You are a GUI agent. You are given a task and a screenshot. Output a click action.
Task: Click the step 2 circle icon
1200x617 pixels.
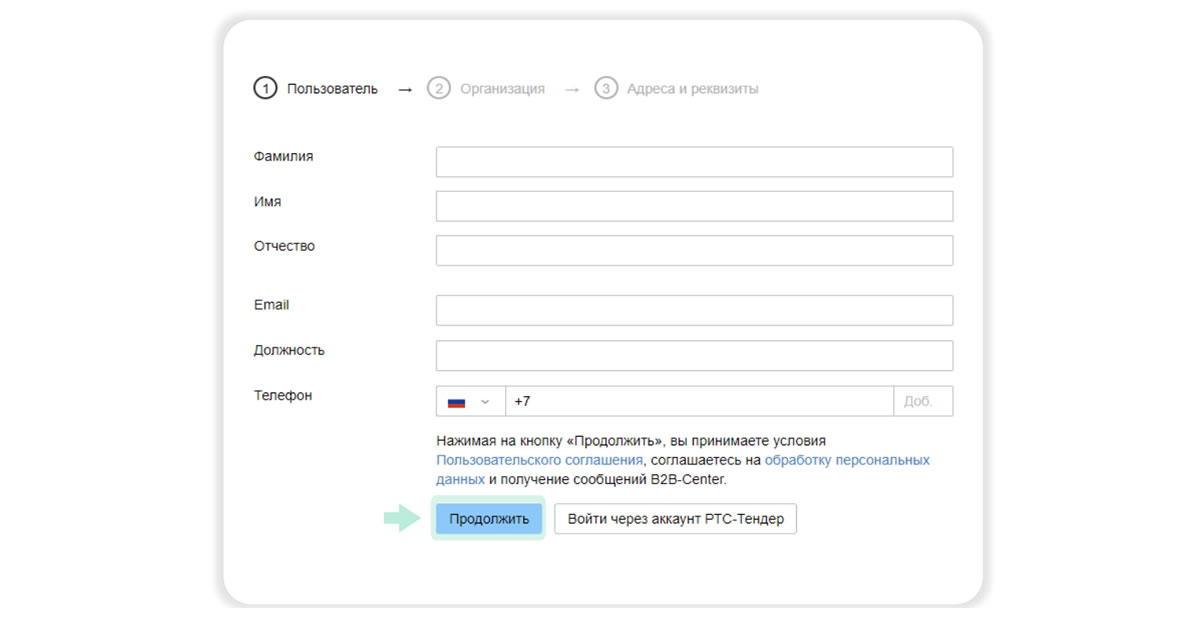tap(438, 89)
